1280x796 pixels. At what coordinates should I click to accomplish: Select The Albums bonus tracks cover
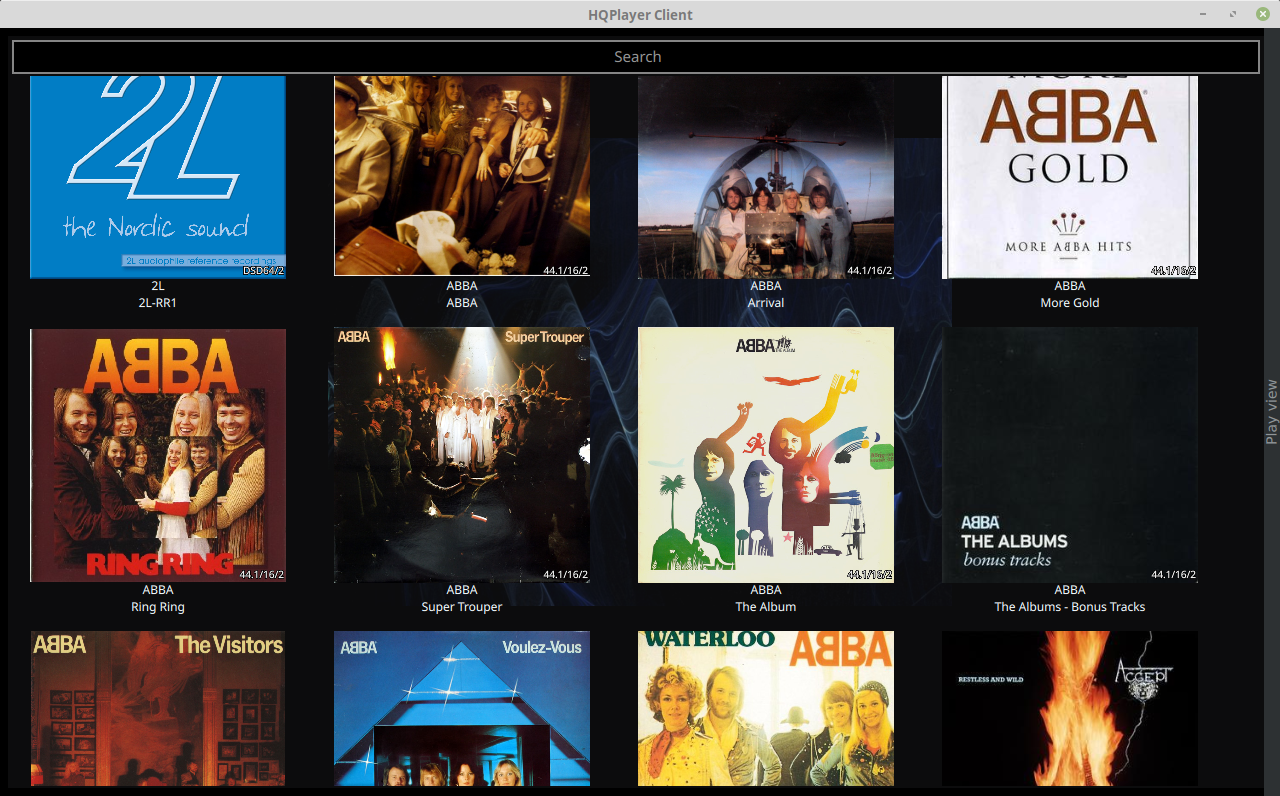pos(1070,455)
